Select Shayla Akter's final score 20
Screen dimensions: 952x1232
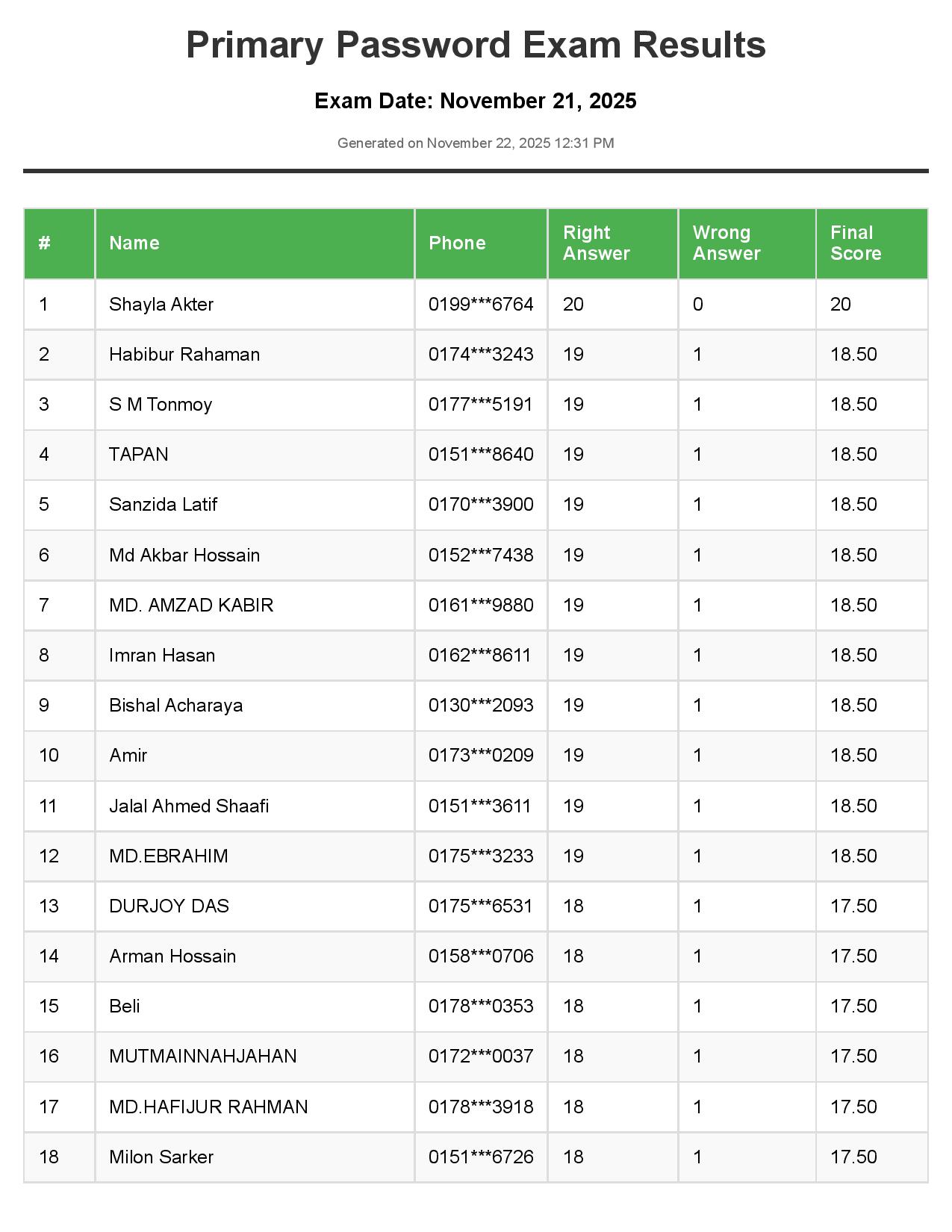point(841,305)
